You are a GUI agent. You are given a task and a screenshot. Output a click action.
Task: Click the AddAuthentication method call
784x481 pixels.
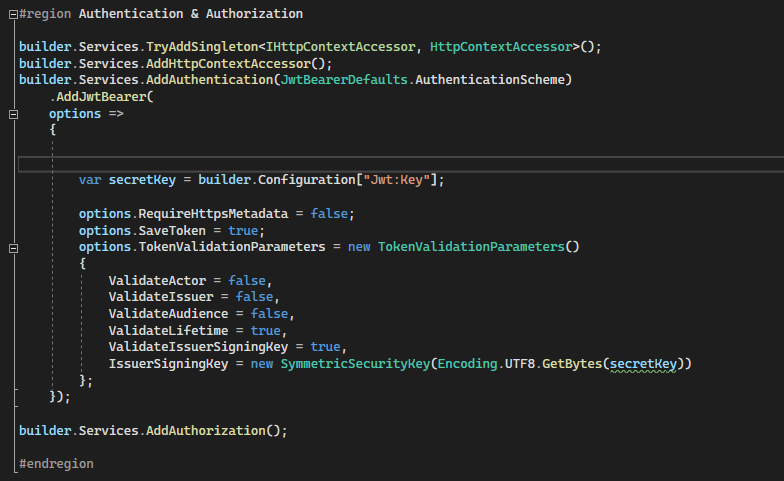[x=210, y=80]
